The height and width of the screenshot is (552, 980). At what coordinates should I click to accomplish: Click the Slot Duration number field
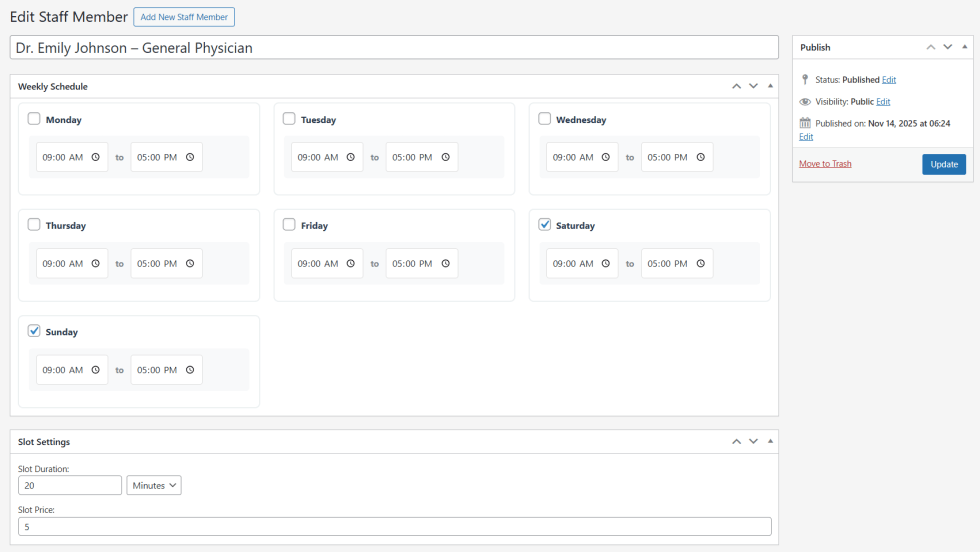[x=70, y=485]
